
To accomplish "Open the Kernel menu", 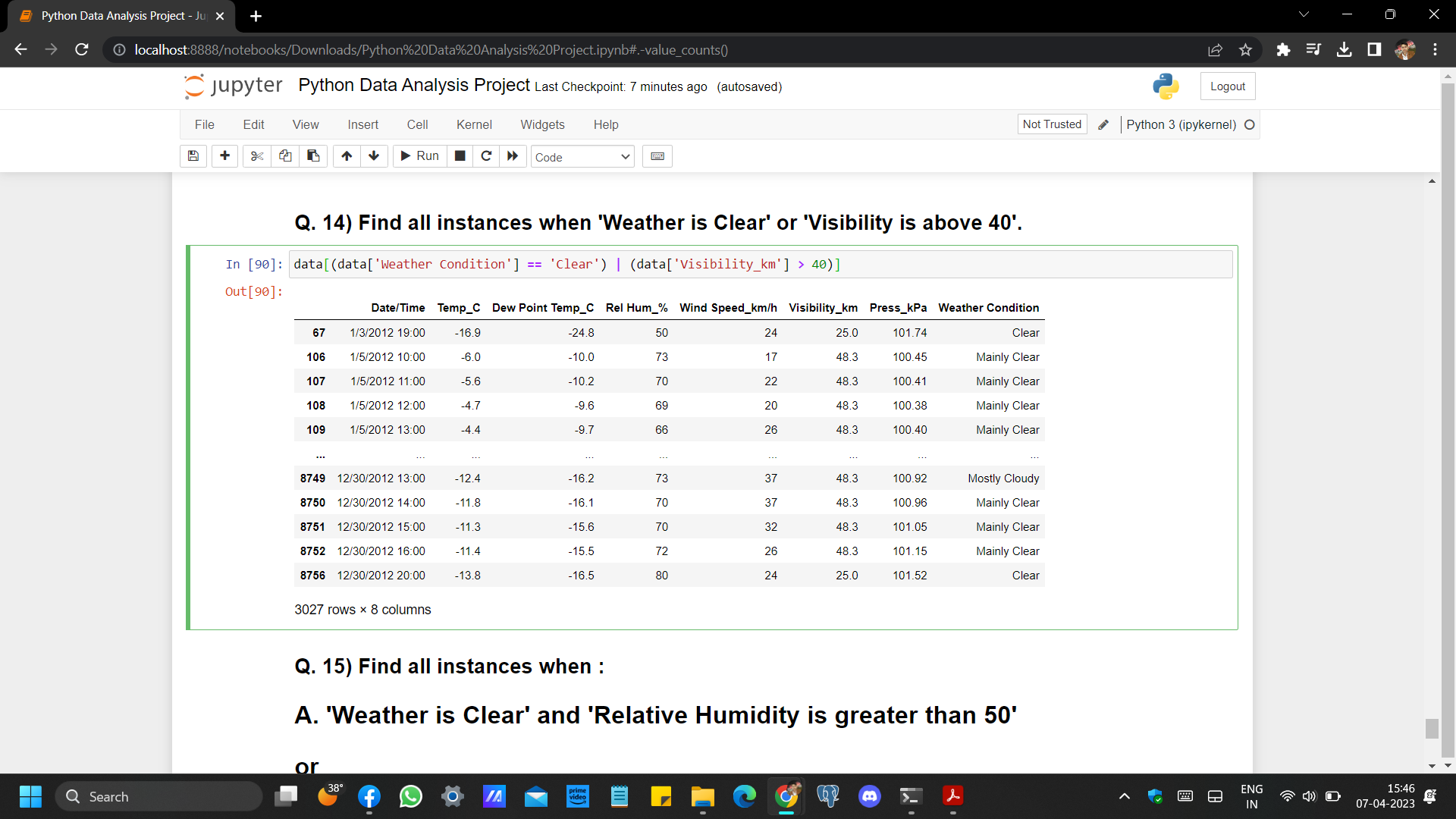I will point(474,124).
